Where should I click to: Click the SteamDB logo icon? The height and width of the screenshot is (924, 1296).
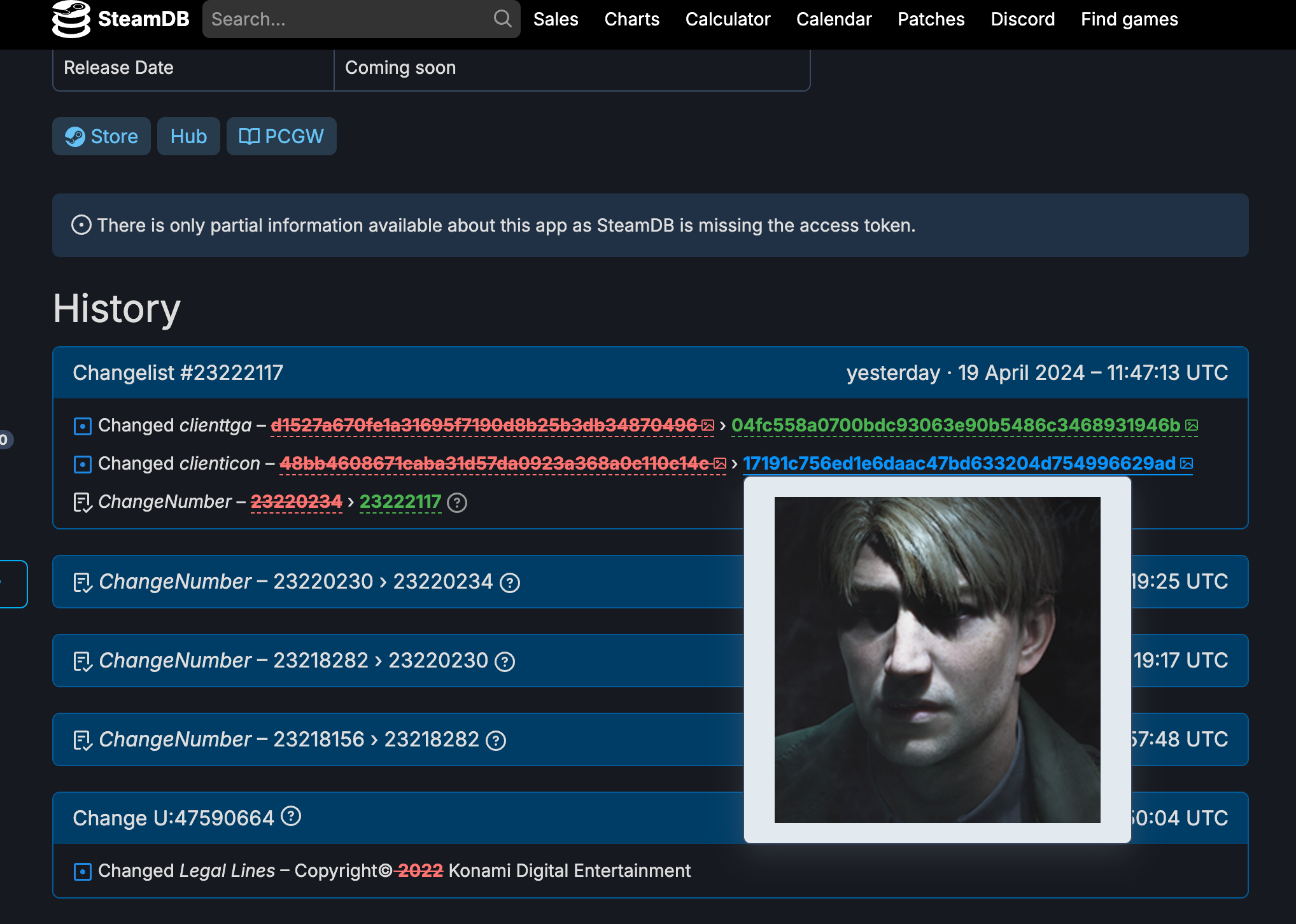click(x=72, y=19)
